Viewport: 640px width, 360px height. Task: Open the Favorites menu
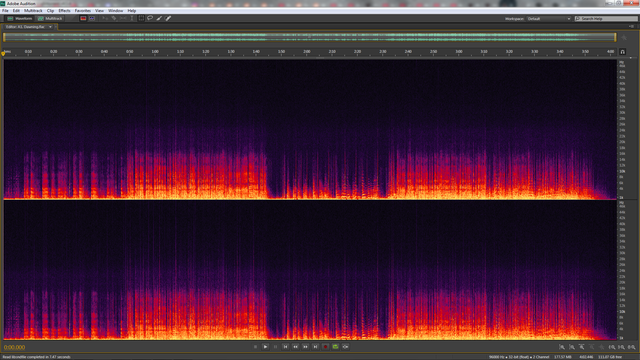coord(83,11)
